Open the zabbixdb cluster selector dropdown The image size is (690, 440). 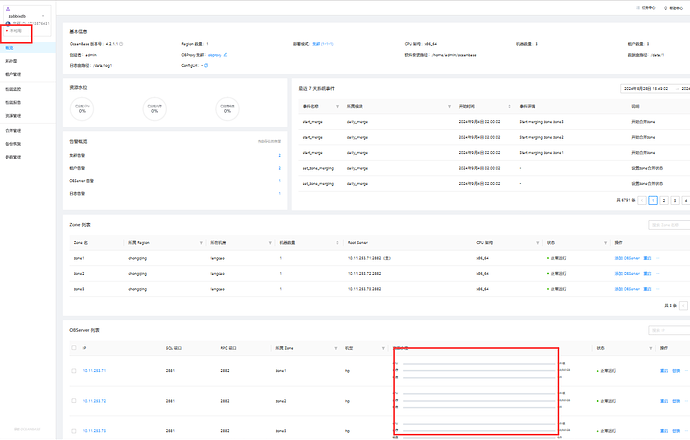(x=26, y=16)
